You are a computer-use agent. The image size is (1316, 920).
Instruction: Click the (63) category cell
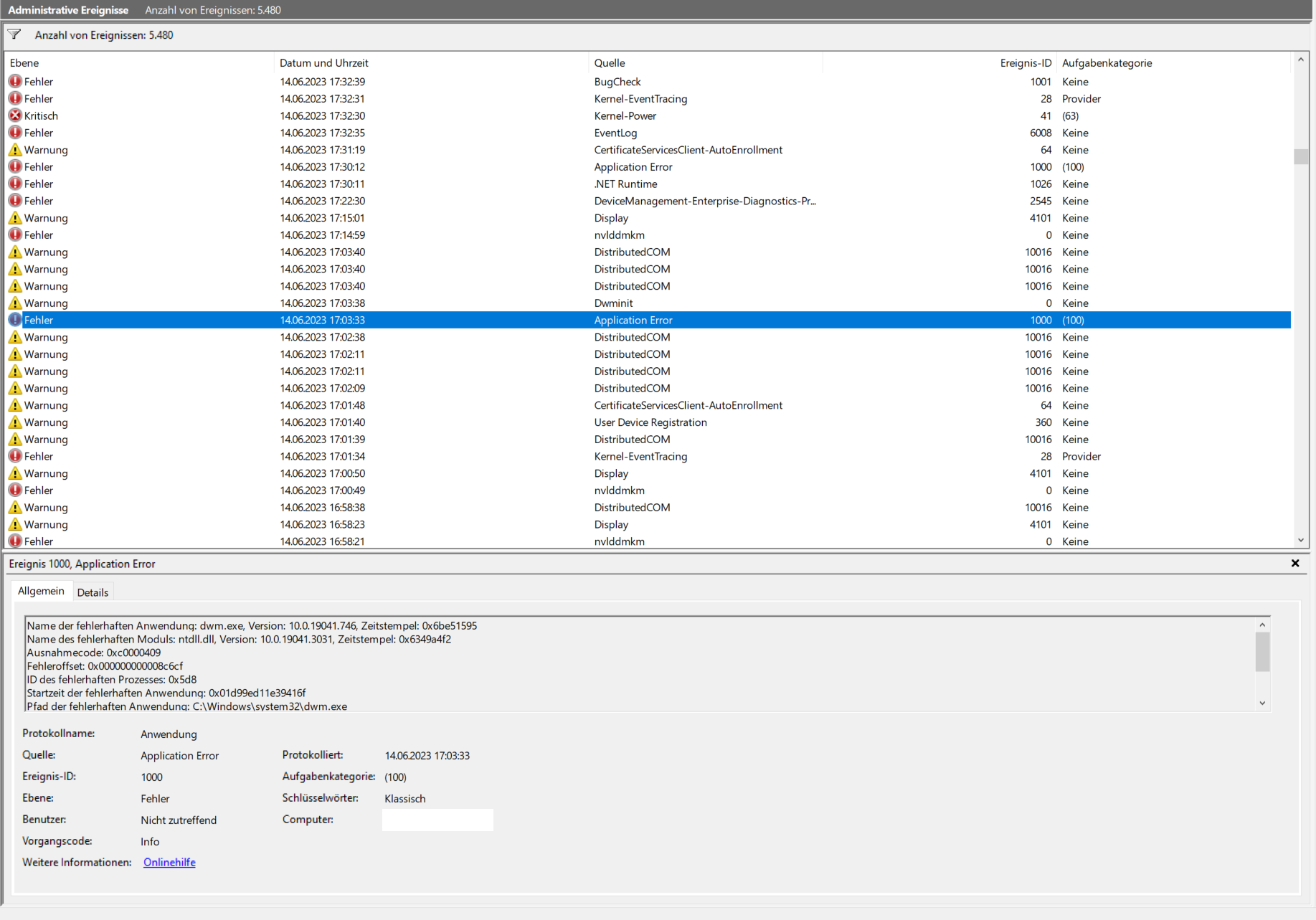pyautogui.click(x=1070, y=115)
